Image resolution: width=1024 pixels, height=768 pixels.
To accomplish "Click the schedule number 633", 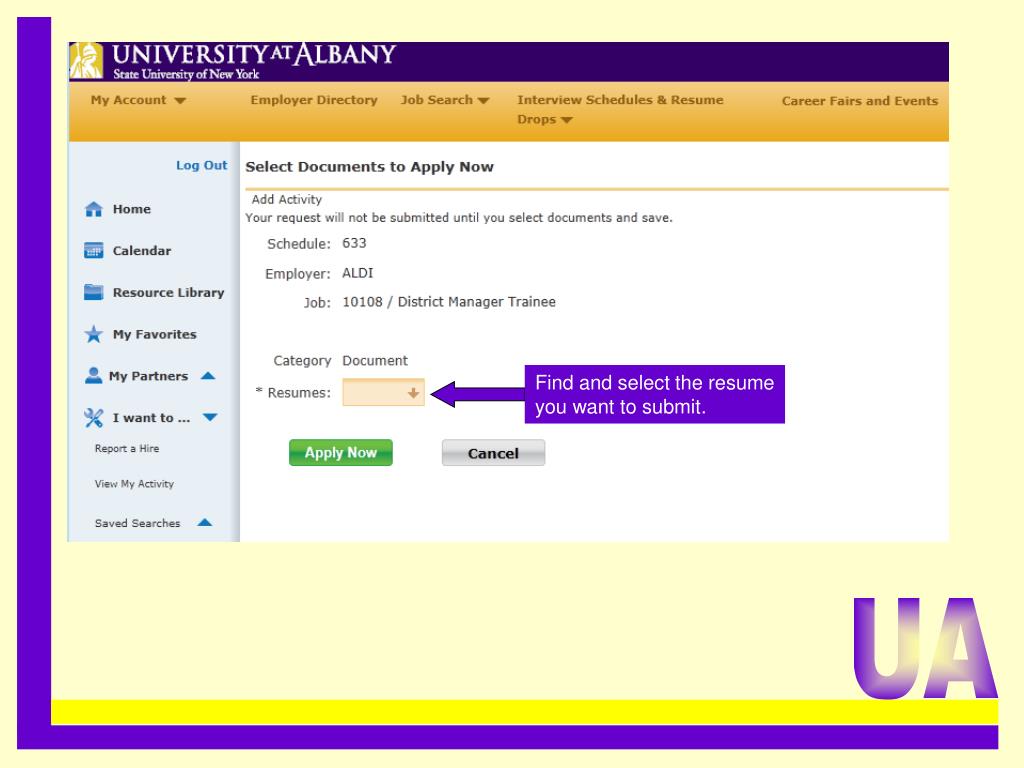I will click(x=354, y=243).
